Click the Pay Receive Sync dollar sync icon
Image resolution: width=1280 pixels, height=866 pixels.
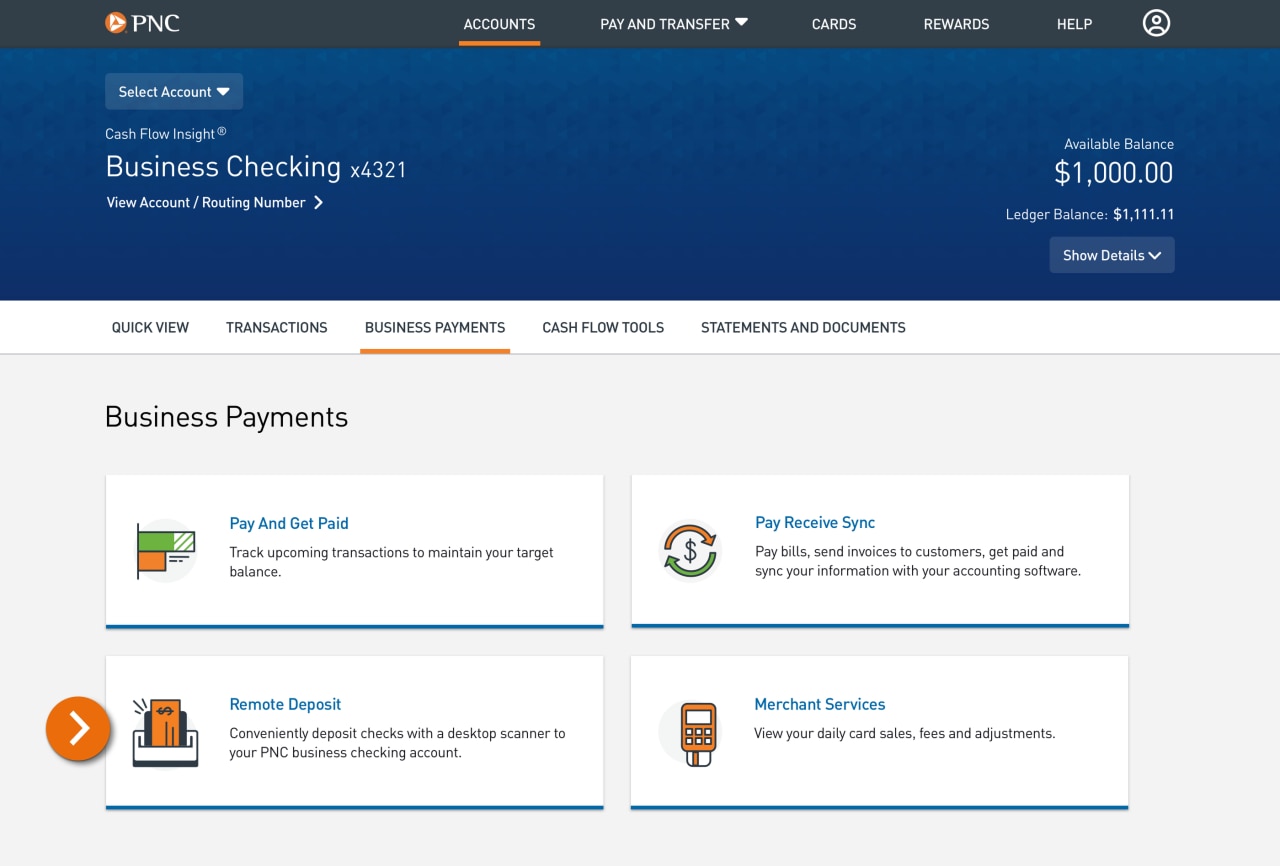689,549
